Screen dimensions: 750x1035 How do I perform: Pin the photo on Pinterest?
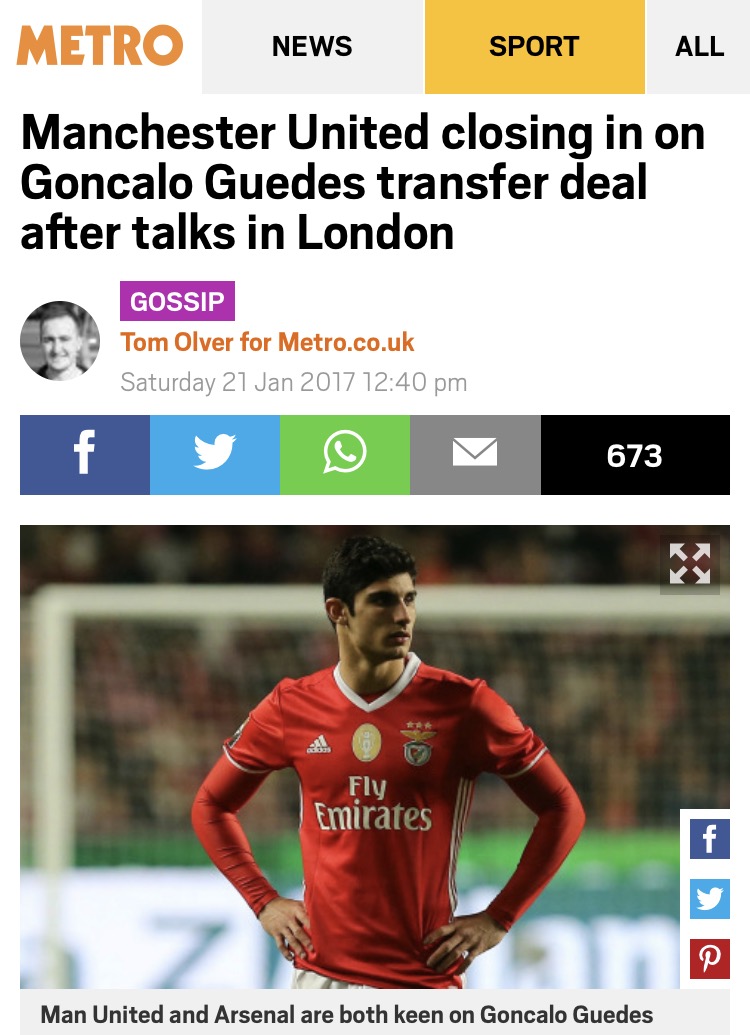point(710,958)
